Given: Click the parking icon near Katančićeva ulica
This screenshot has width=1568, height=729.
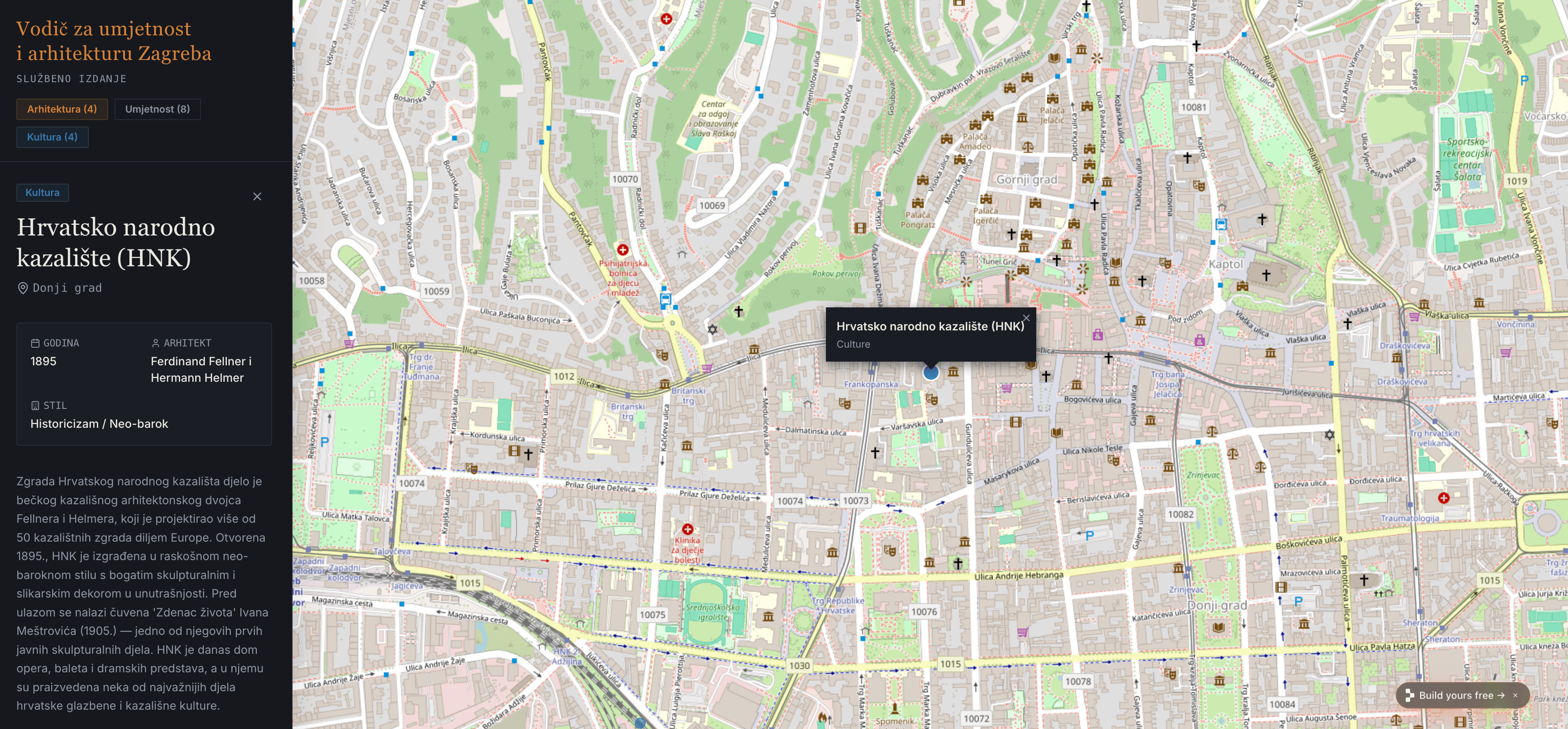Looking at the screenshot, I should (x=1298, y=601).
